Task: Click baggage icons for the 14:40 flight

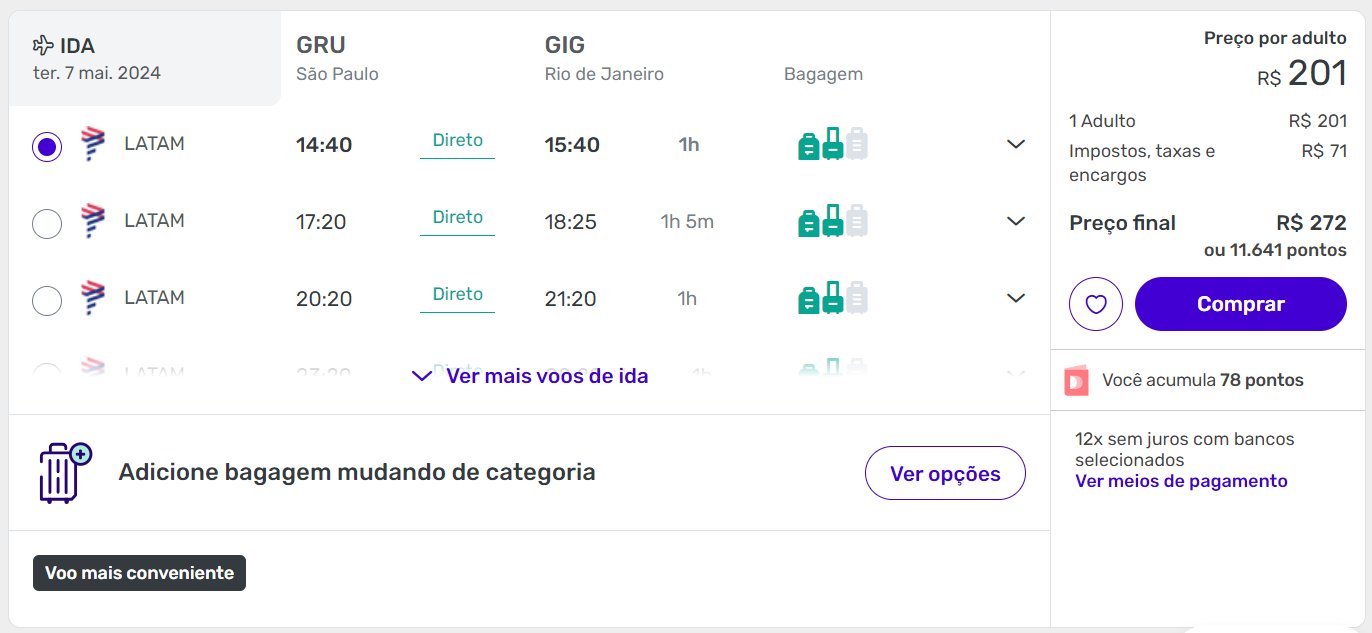Action: tap(832, 144)
